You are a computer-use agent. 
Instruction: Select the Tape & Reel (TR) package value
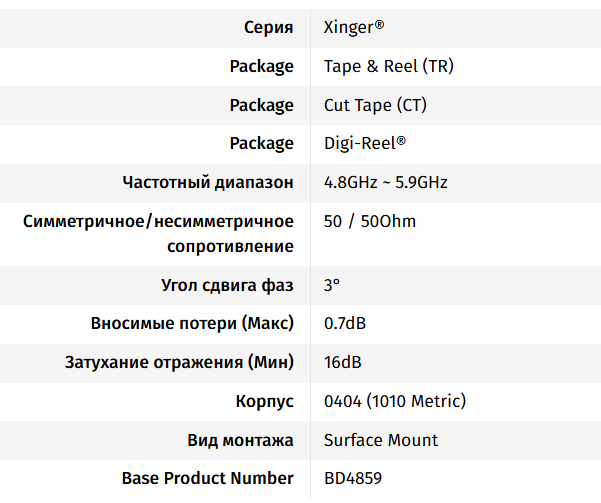point(389,67)
